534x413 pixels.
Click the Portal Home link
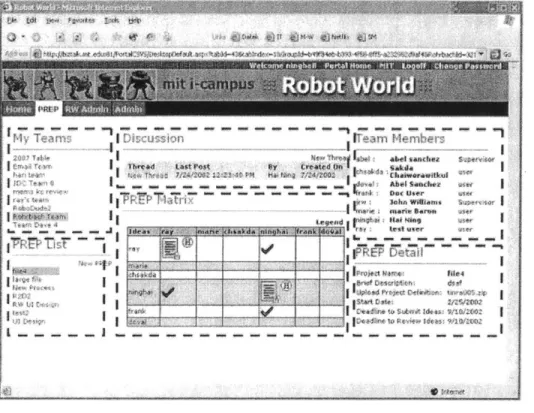tap(347, 66)
